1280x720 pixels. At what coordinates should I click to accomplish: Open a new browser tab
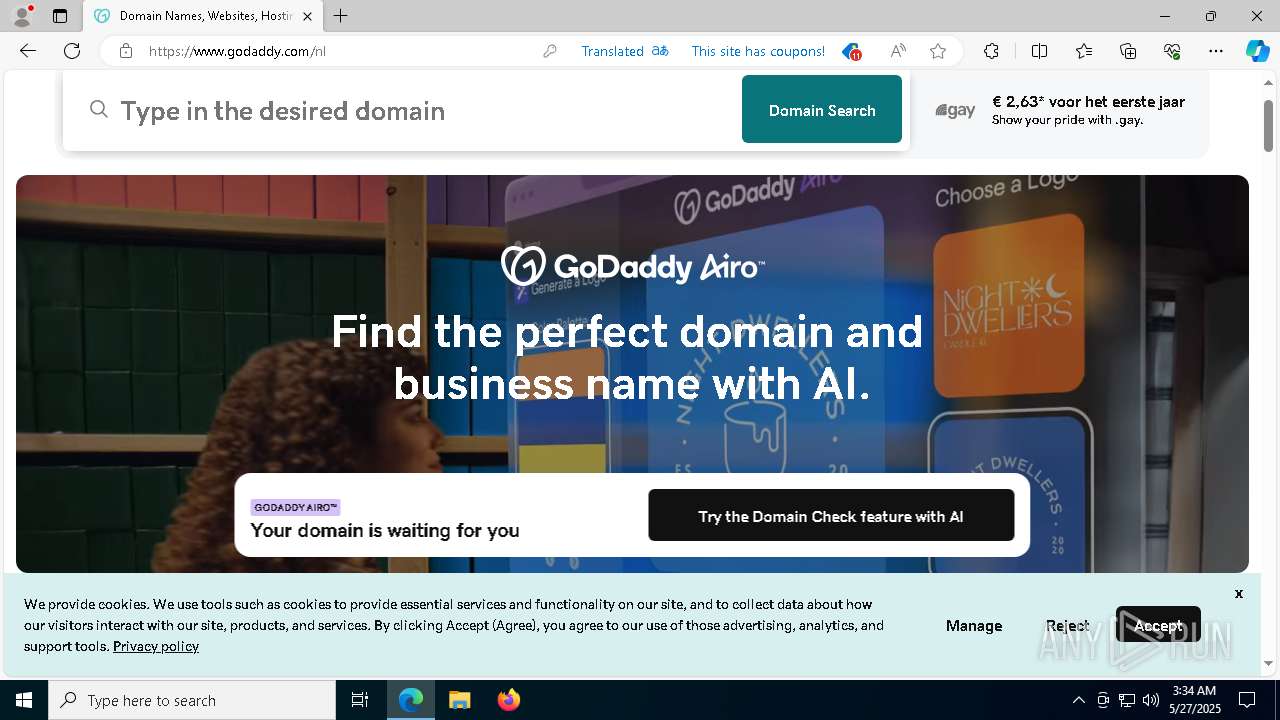[341, 16]
